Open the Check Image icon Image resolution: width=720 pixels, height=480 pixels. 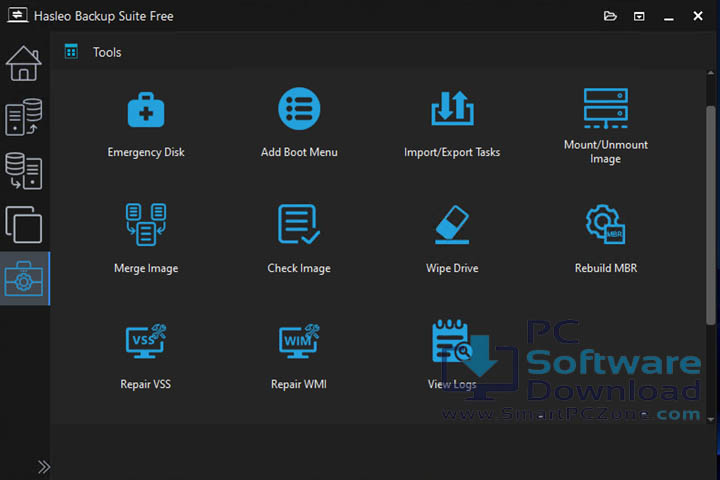point(299,224)
